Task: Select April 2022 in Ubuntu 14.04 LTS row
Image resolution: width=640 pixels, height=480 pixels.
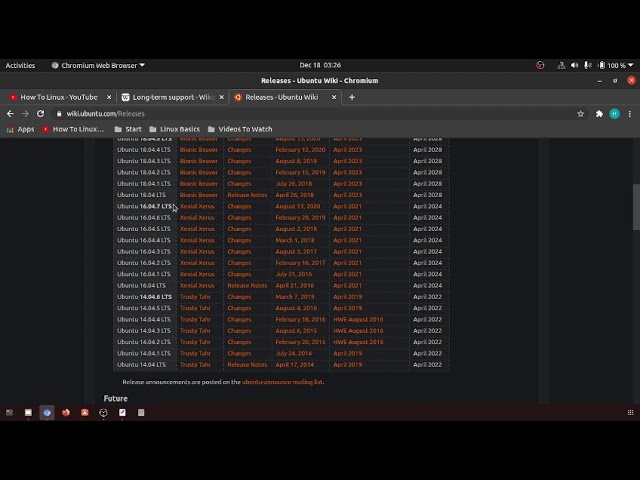Action: click(x=427, y=365)
